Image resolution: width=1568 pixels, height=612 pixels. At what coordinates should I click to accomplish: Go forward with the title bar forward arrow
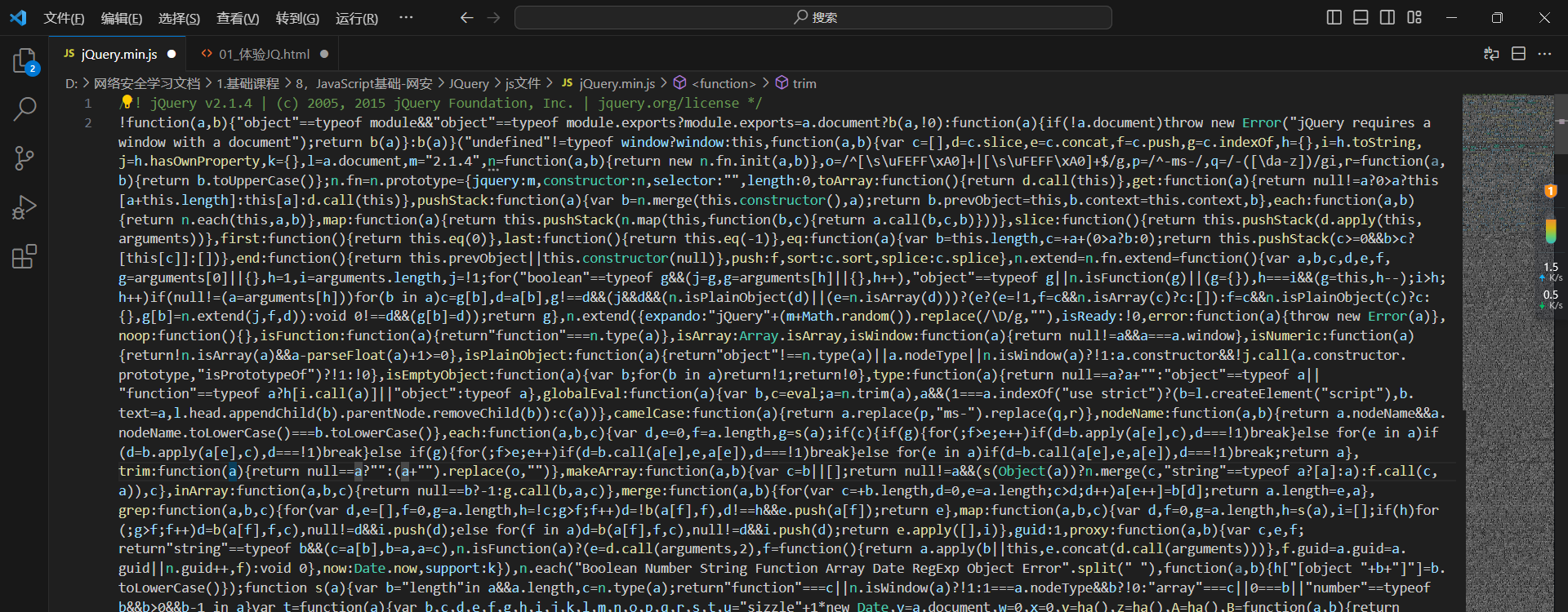pos(493,17)
